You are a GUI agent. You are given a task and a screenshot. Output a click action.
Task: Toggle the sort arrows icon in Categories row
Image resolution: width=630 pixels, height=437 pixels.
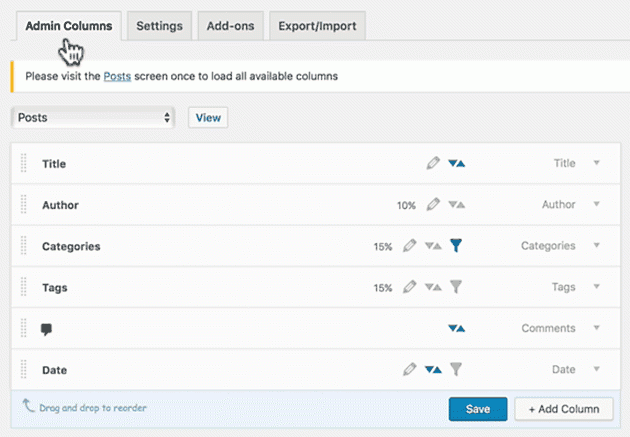point(433,246)
